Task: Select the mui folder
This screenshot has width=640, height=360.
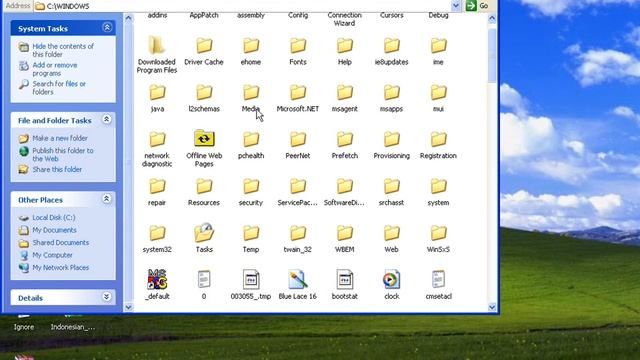Action: tap(438, 98)
